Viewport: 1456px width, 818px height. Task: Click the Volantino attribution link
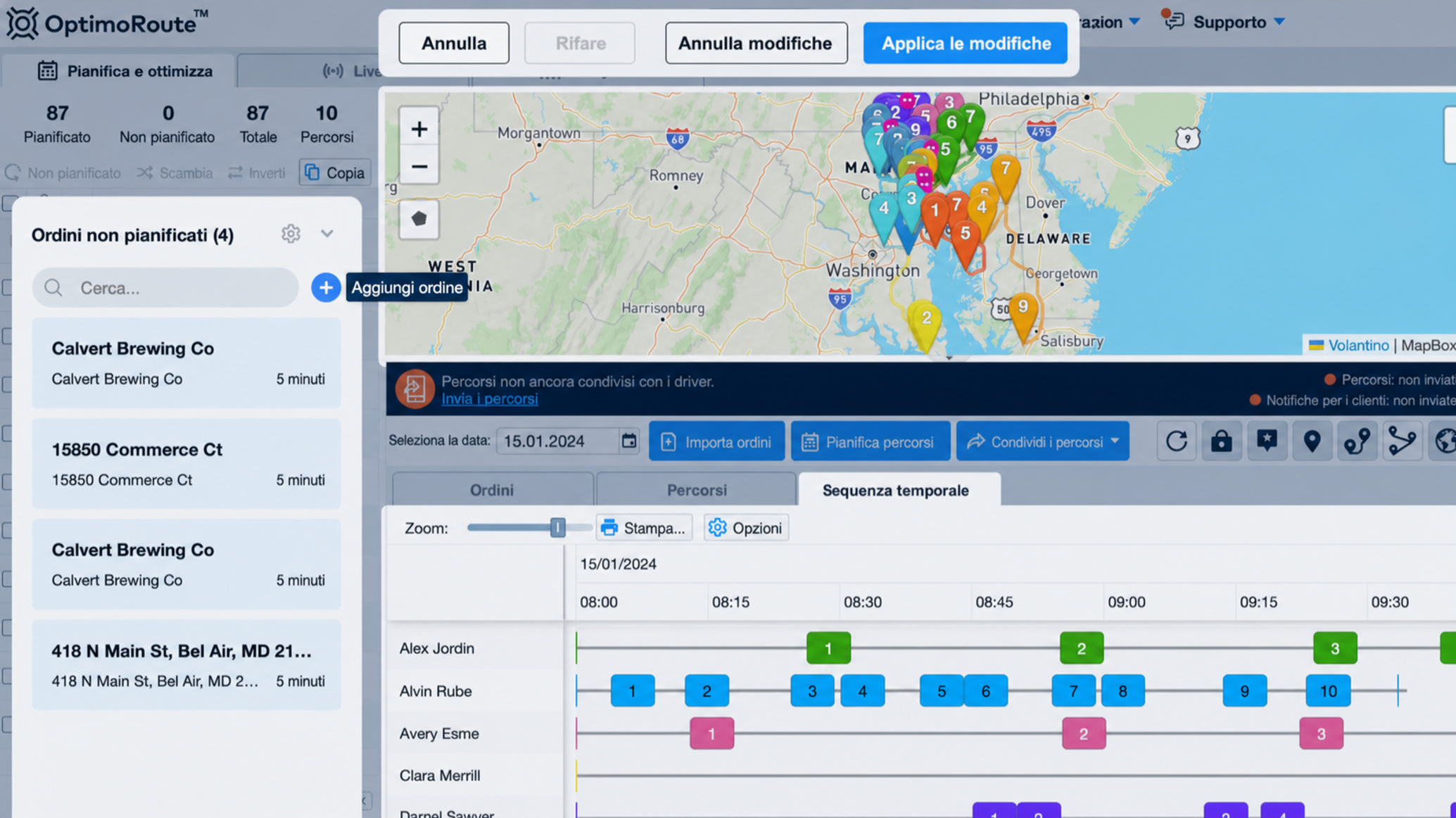[1358, 345]
